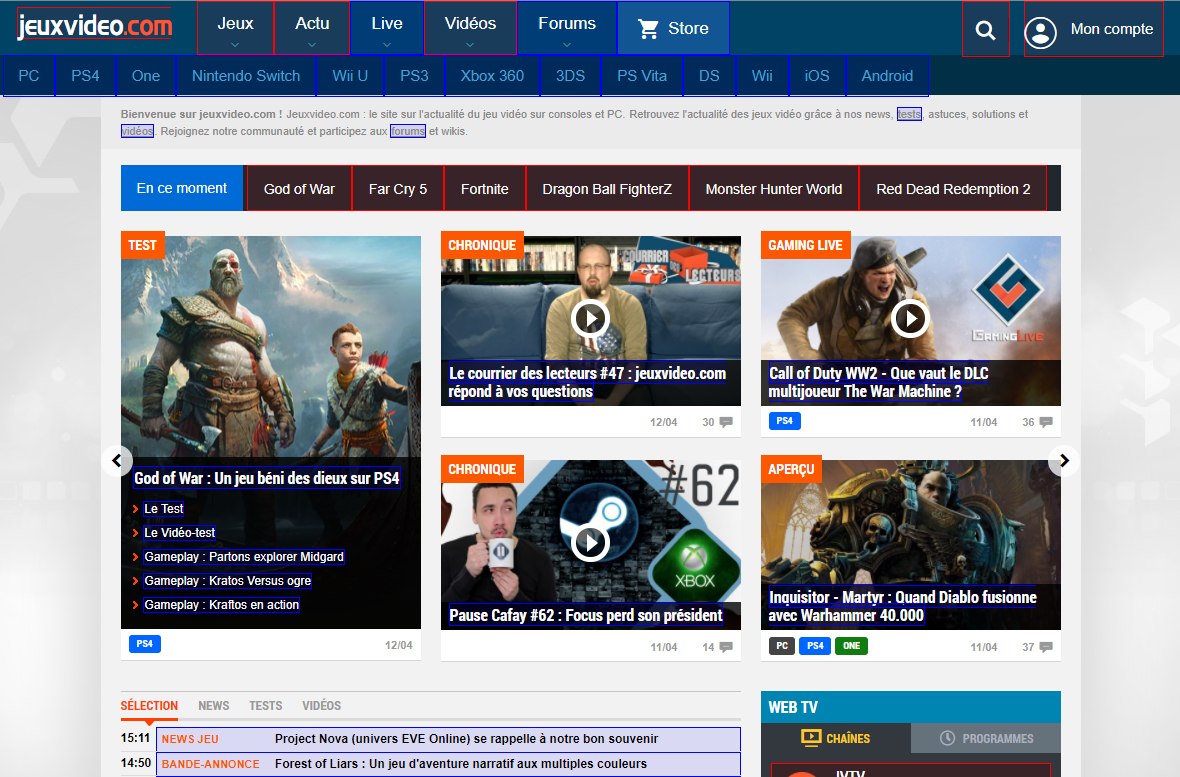Open the Dragon Ball FighterZ trending topic
The image size is (1180, 777).
(607, 188)
